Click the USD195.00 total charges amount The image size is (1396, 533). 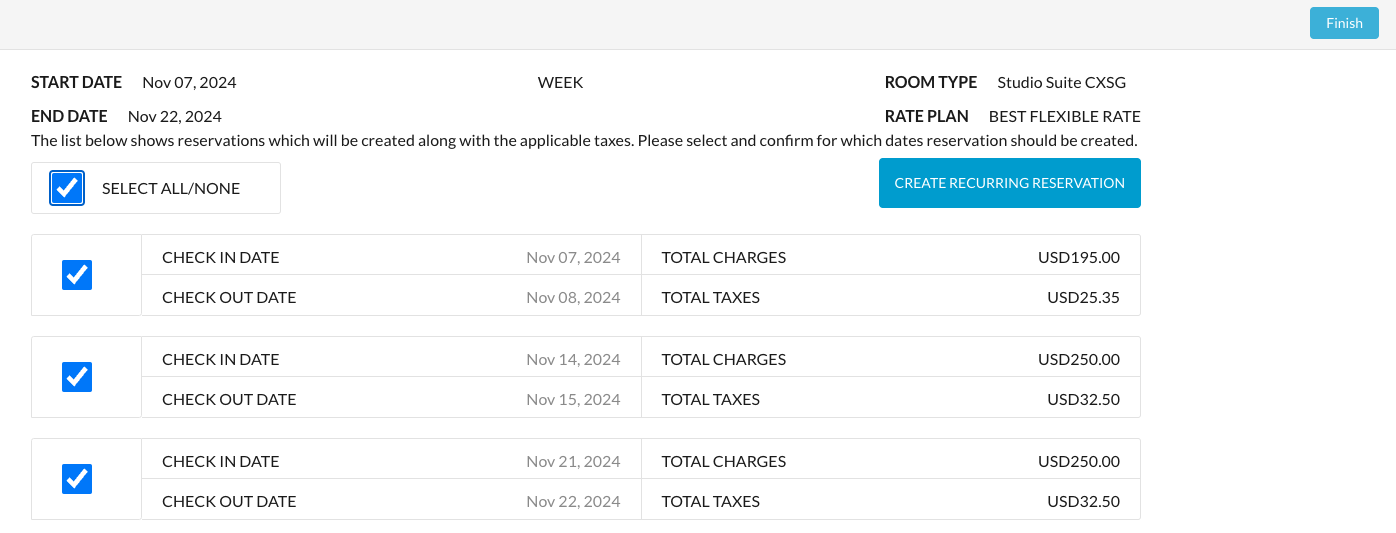coord(1078,257)
